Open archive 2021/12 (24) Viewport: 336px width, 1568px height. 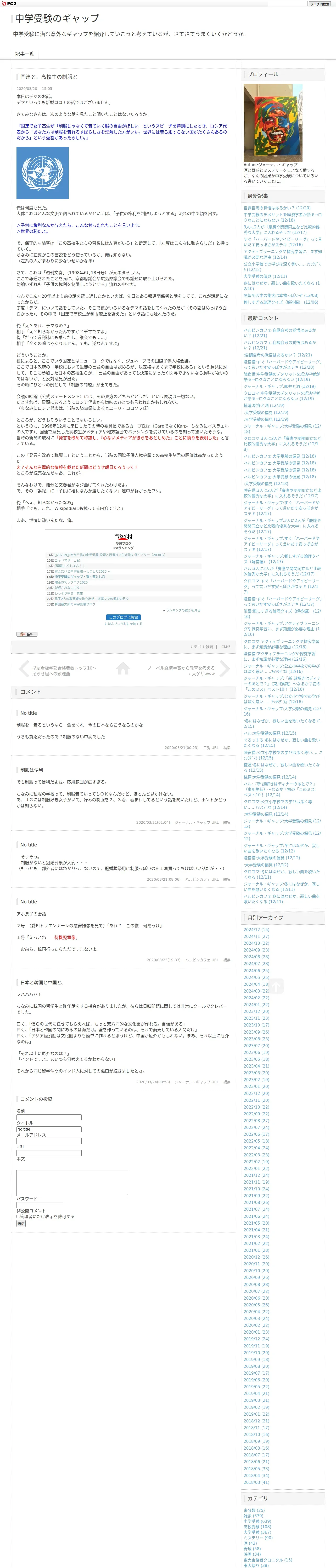(x=256, y=1175)
